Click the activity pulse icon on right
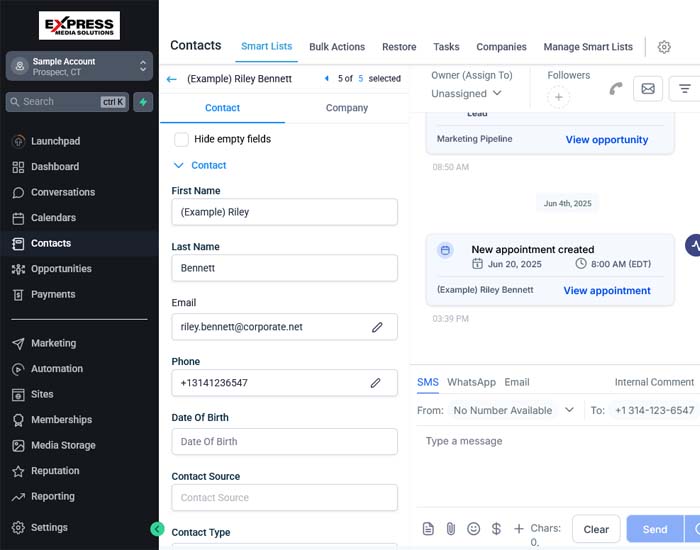Image resolution: width=700 pixels, height=550 pixels. [693, 245]
